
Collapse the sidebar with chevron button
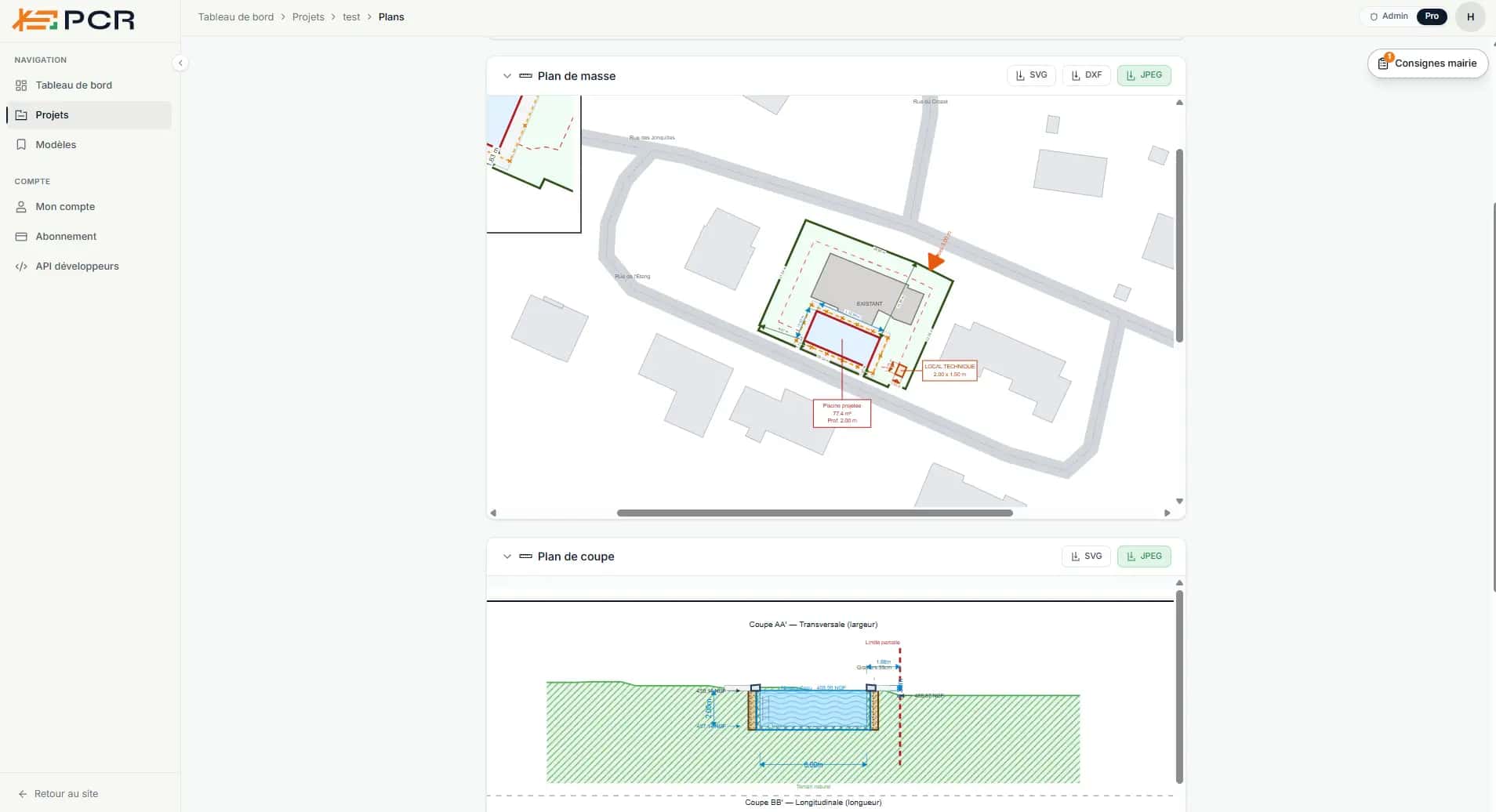(180, 63)
